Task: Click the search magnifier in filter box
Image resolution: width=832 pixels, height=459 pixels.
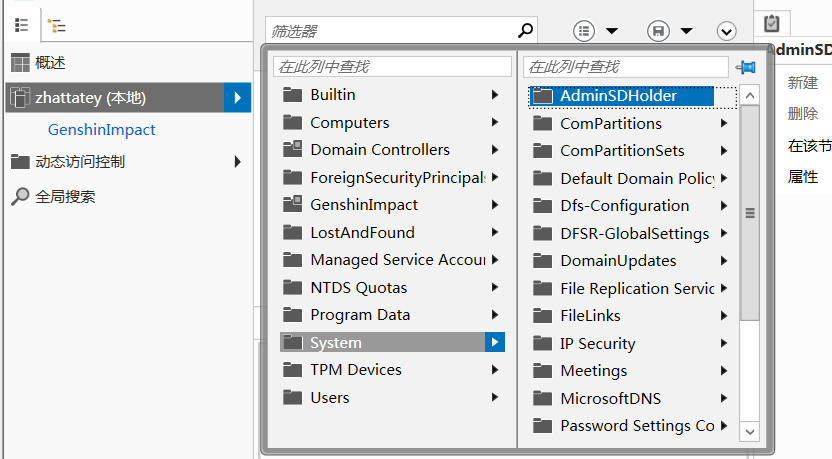Action: pos(525,31)
